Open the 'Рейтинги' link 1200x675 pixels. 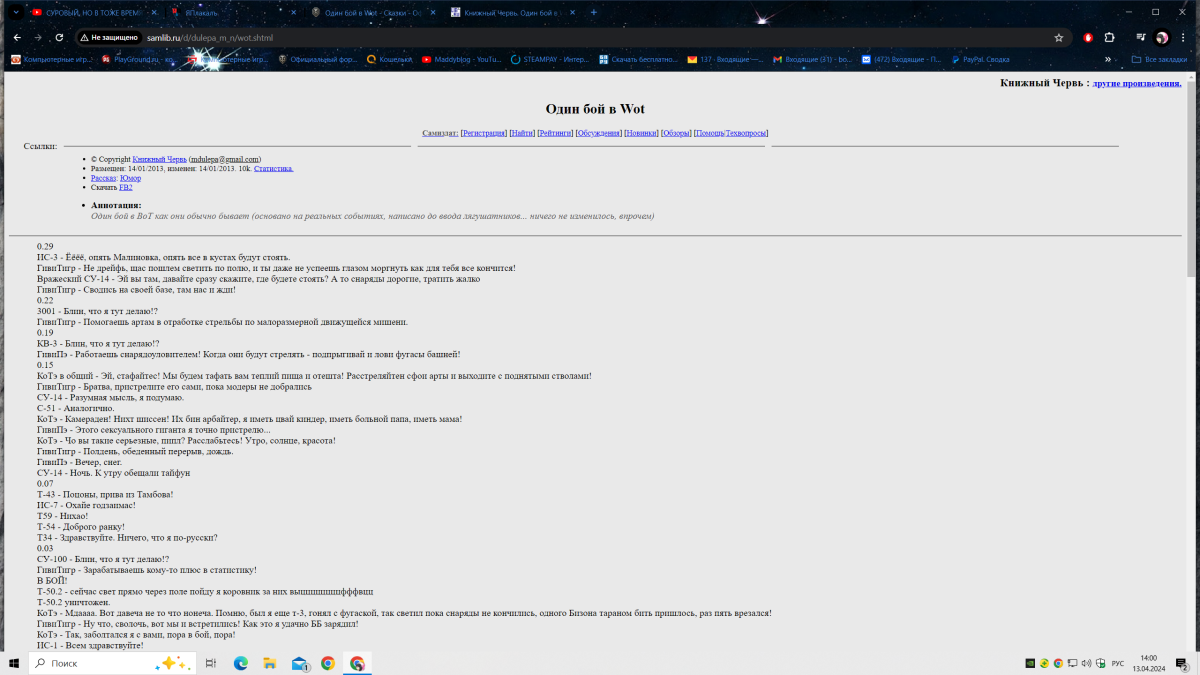[x=555, y=133]
